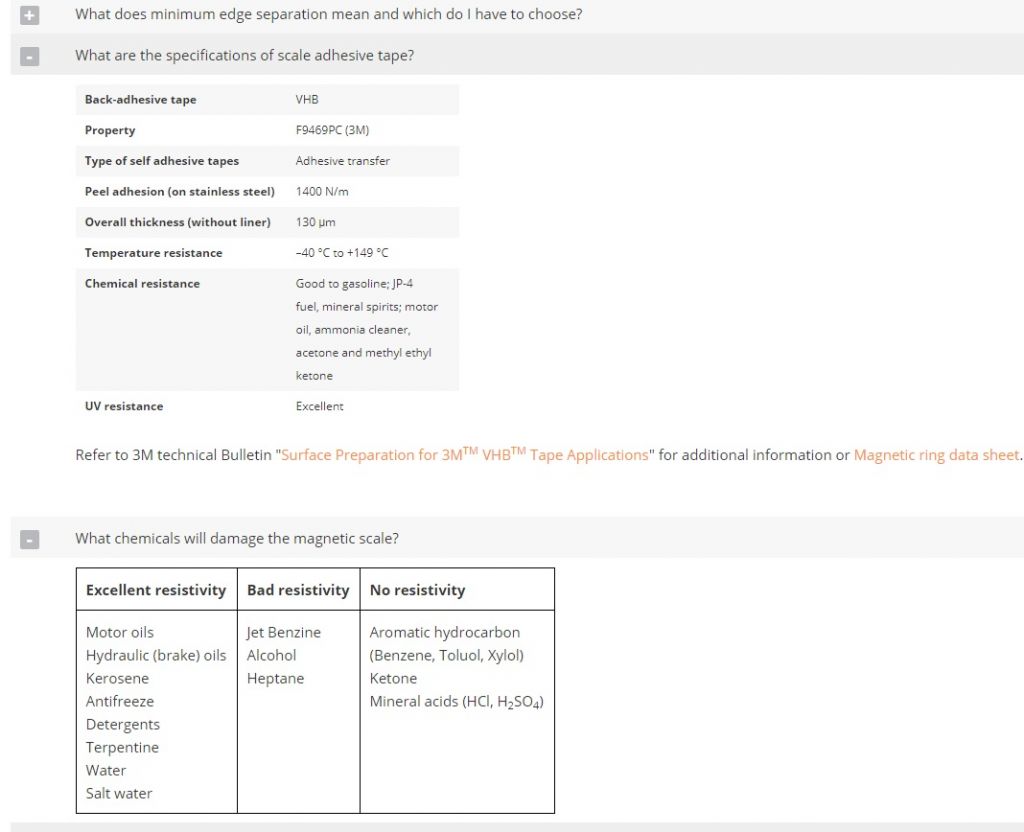The height and width of the screenshot is (832, 1024).
Task: Click the Temperature resistance row label
Action: tap(153, 253)
